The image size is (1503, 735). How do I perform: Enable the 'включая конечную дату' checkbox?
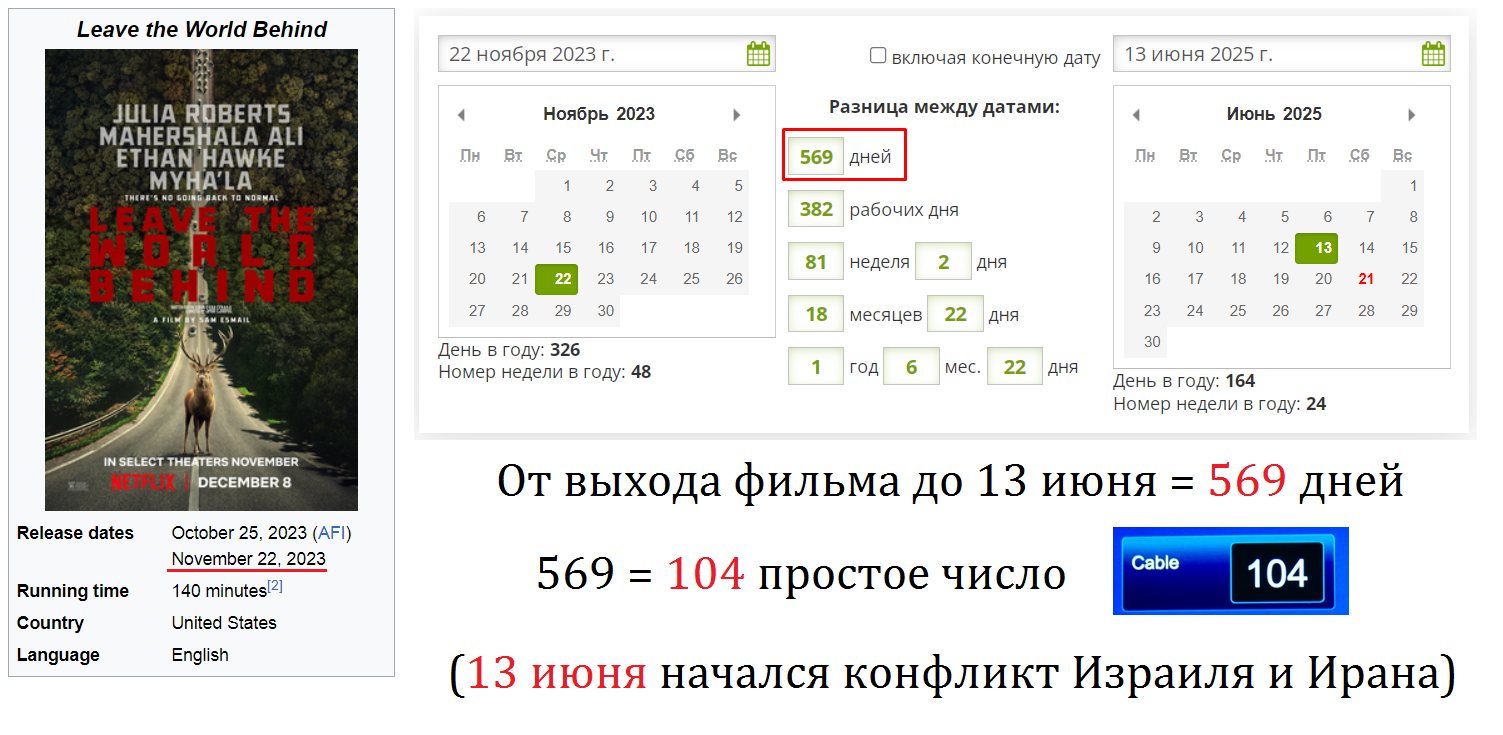click(878, 56)
